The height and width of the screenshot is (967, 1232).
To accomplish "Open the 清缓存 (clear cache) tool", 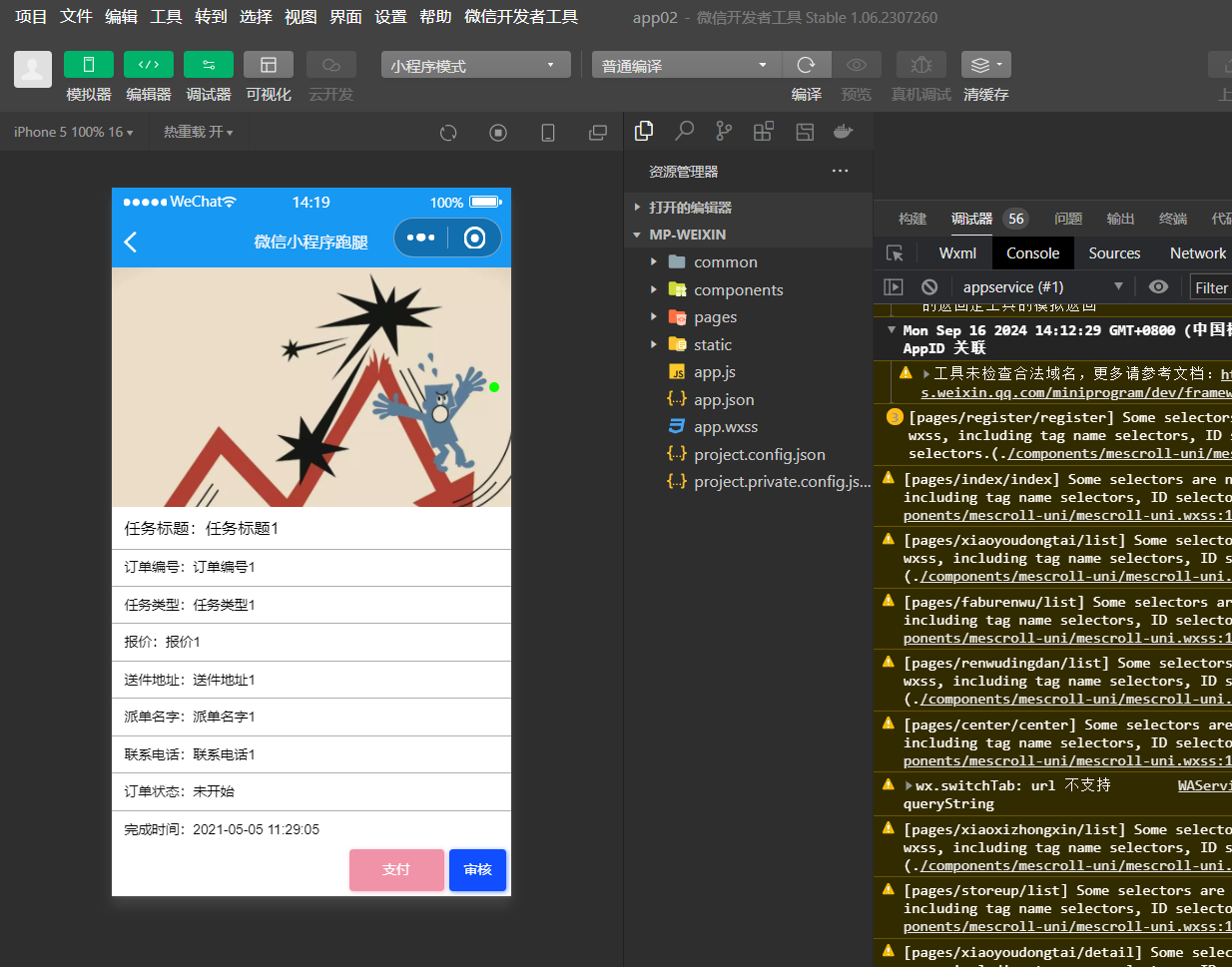I will [984, 75].
